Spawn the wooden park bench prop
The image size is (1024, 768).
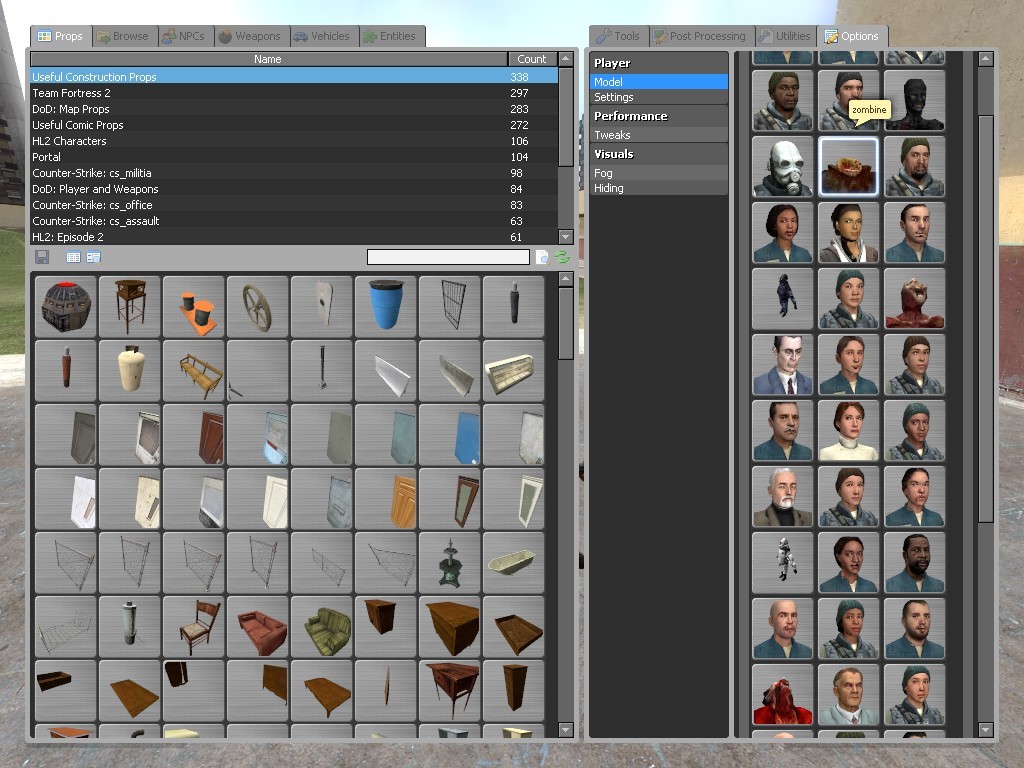click(x=193, y=370)
